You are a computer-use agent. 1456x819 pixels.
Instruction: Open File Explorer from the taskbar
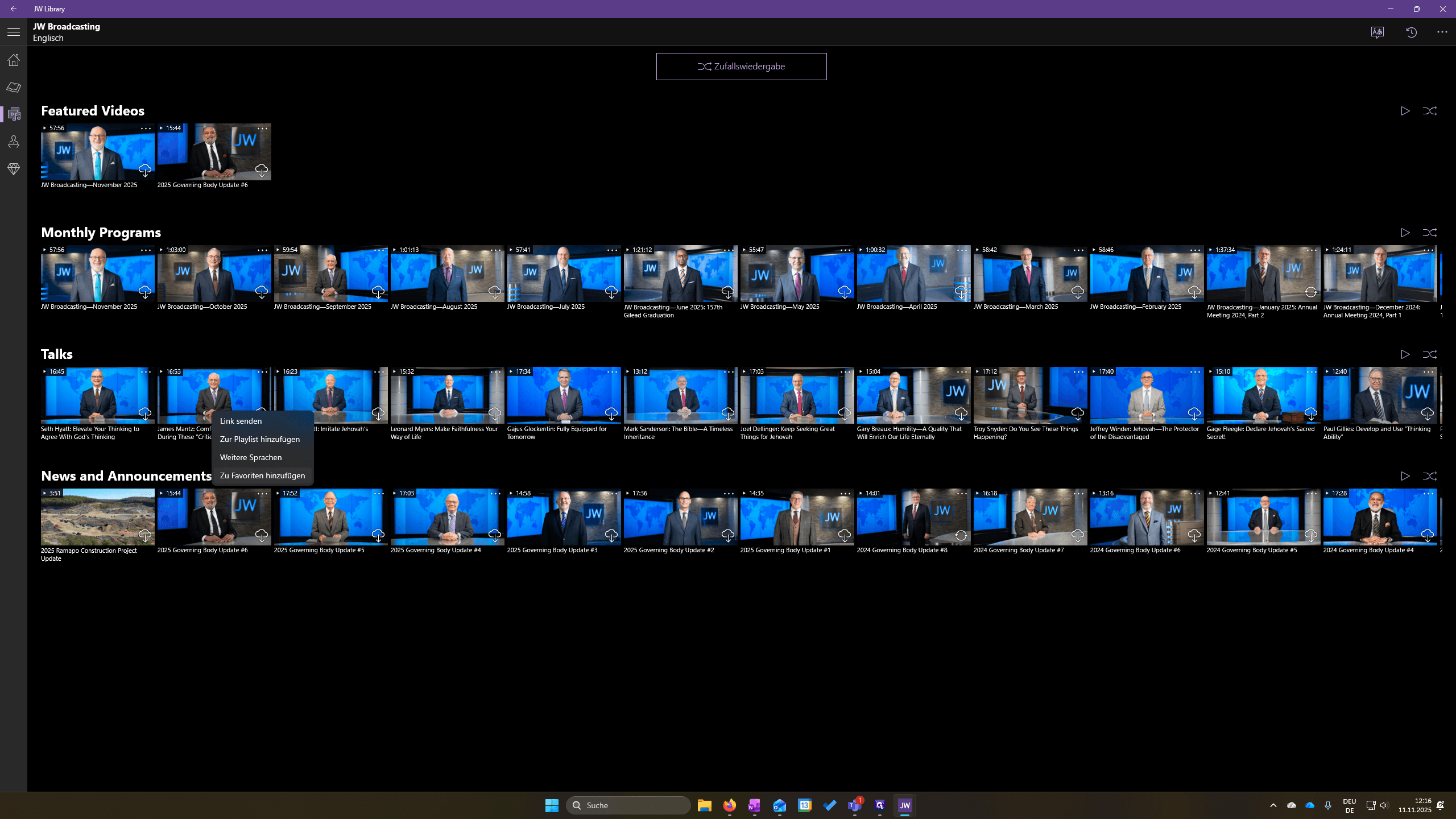[x=704, y=805]
